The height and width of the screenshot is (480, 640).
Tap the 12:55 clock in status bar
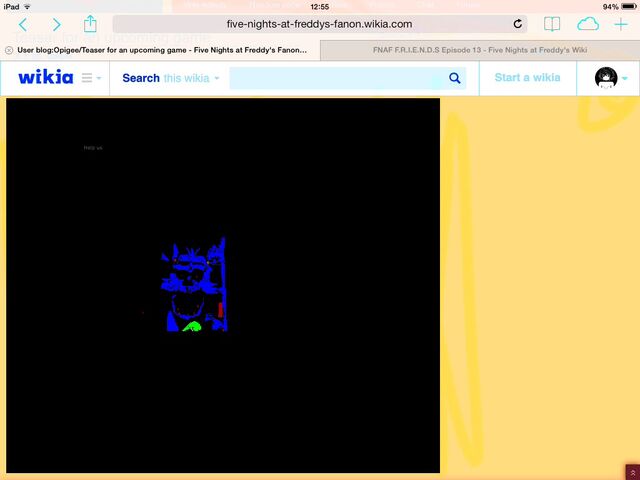(x=320, y=7)
